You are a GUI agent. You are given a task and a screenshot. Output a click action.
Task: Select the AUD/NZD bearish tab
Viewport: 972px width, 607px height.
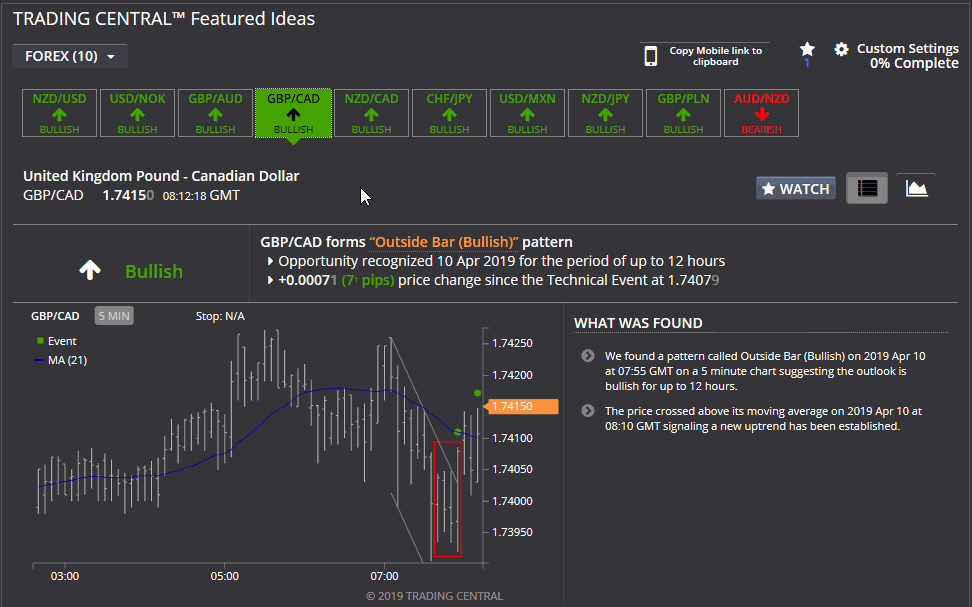pyautogui.click(x=761, y=113)
